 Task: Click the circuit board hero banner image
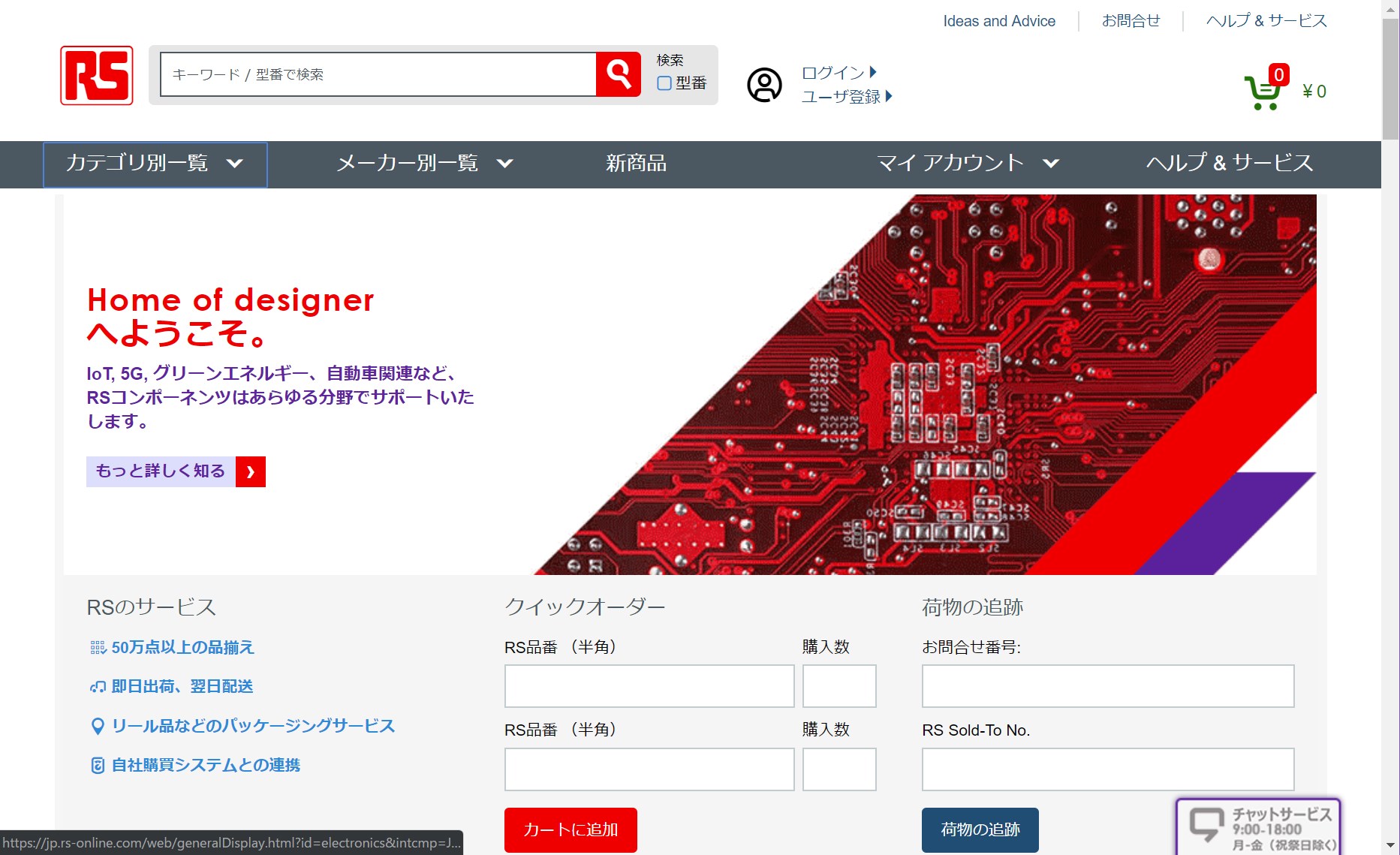point(925,384)
